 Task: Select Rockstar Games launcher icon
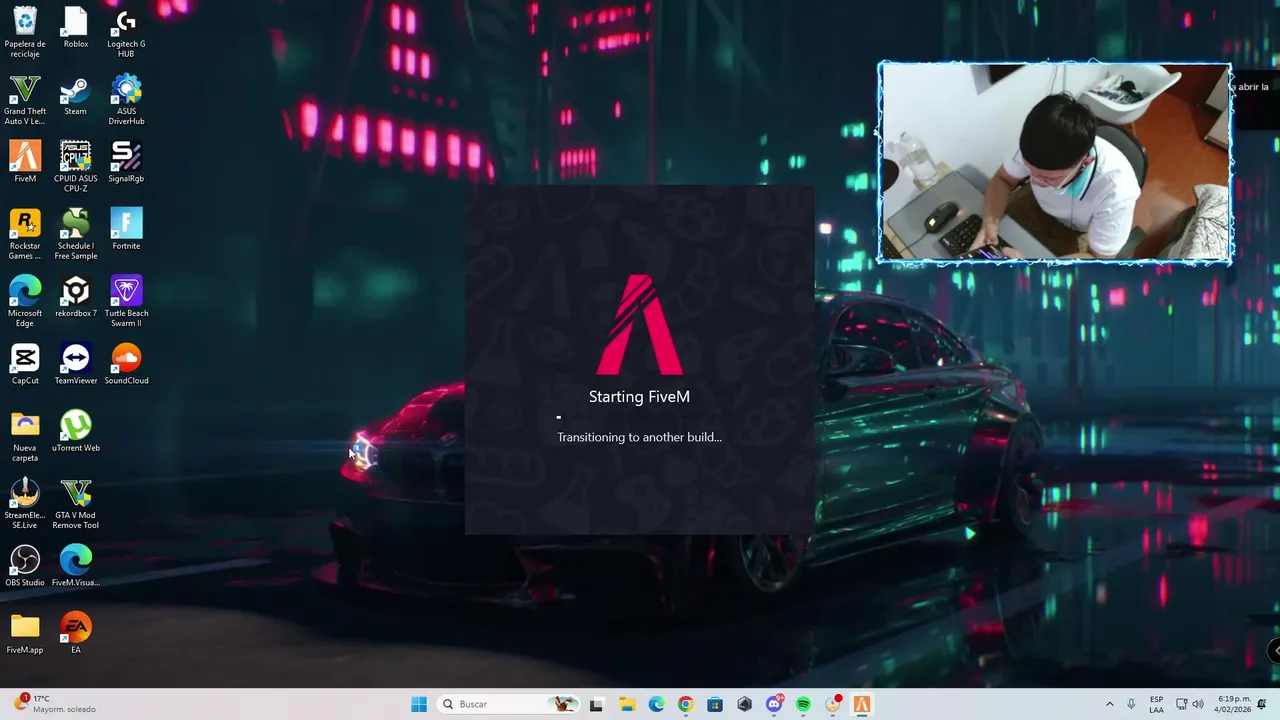pos(25,234)
